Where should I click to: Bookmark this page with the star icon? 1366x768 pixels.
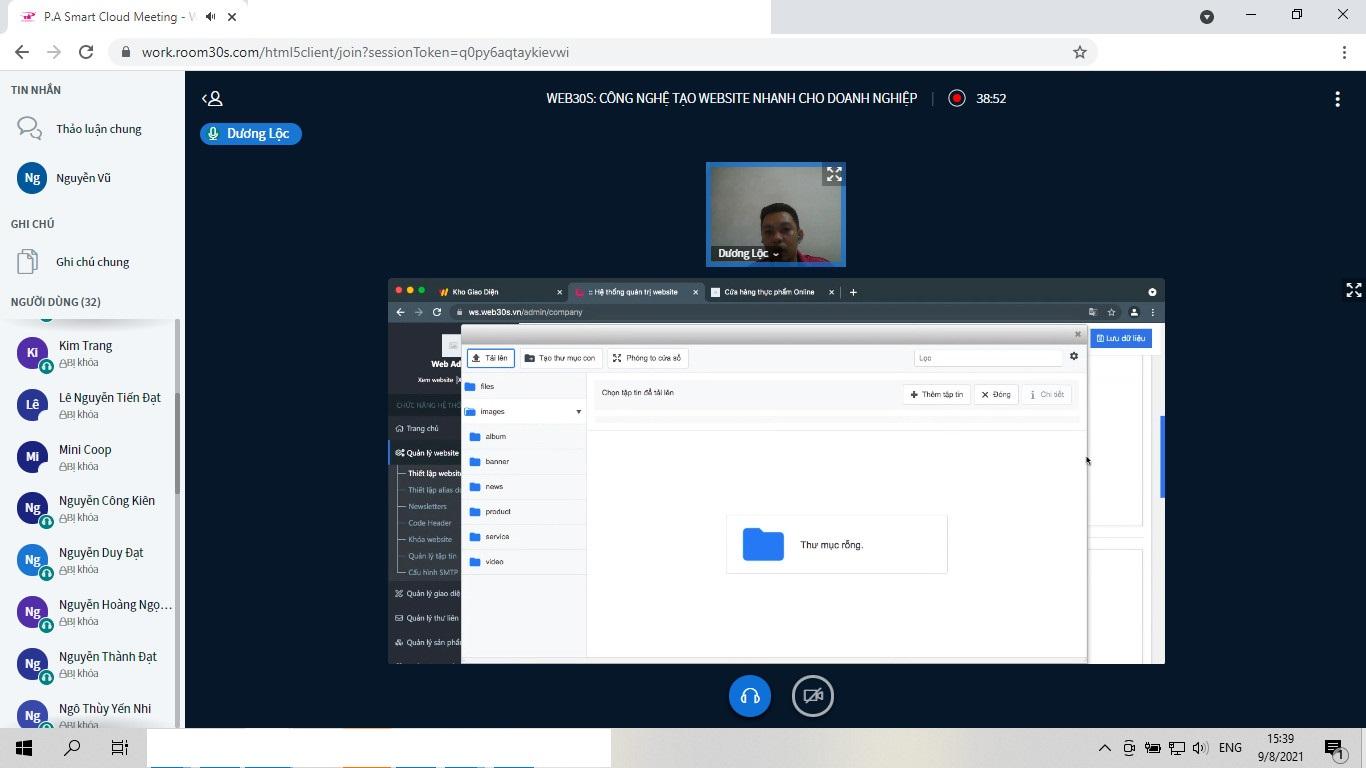[x=1080, y=52]
